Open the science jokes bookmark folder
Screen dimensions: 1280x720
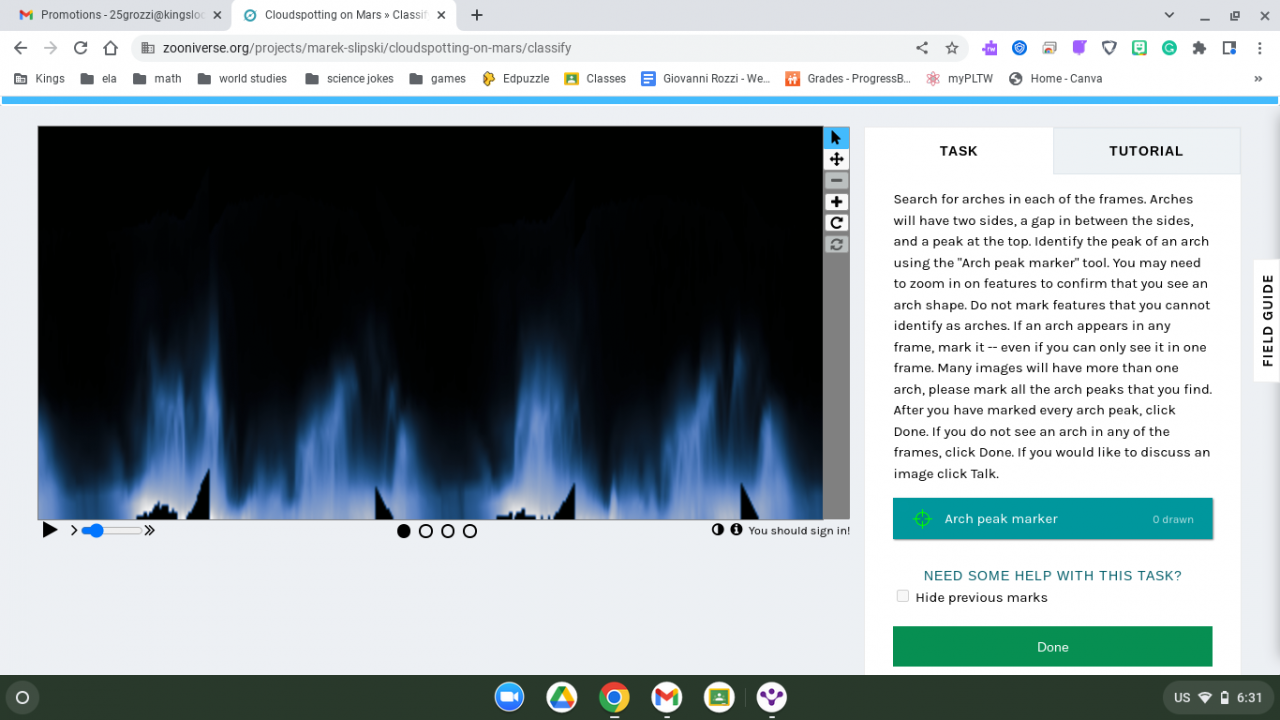point(350,78)
